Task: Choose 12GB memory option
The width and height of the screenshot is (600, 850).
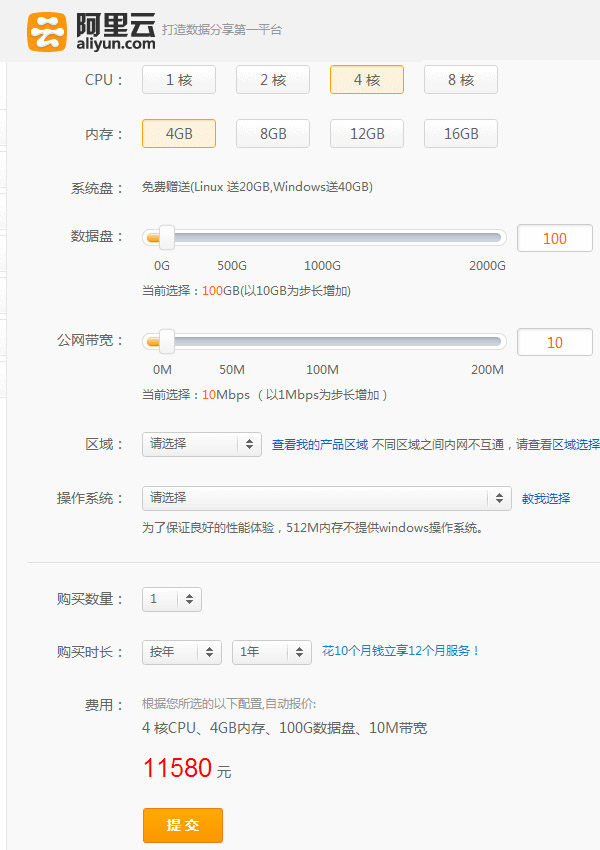Action: 367,133
